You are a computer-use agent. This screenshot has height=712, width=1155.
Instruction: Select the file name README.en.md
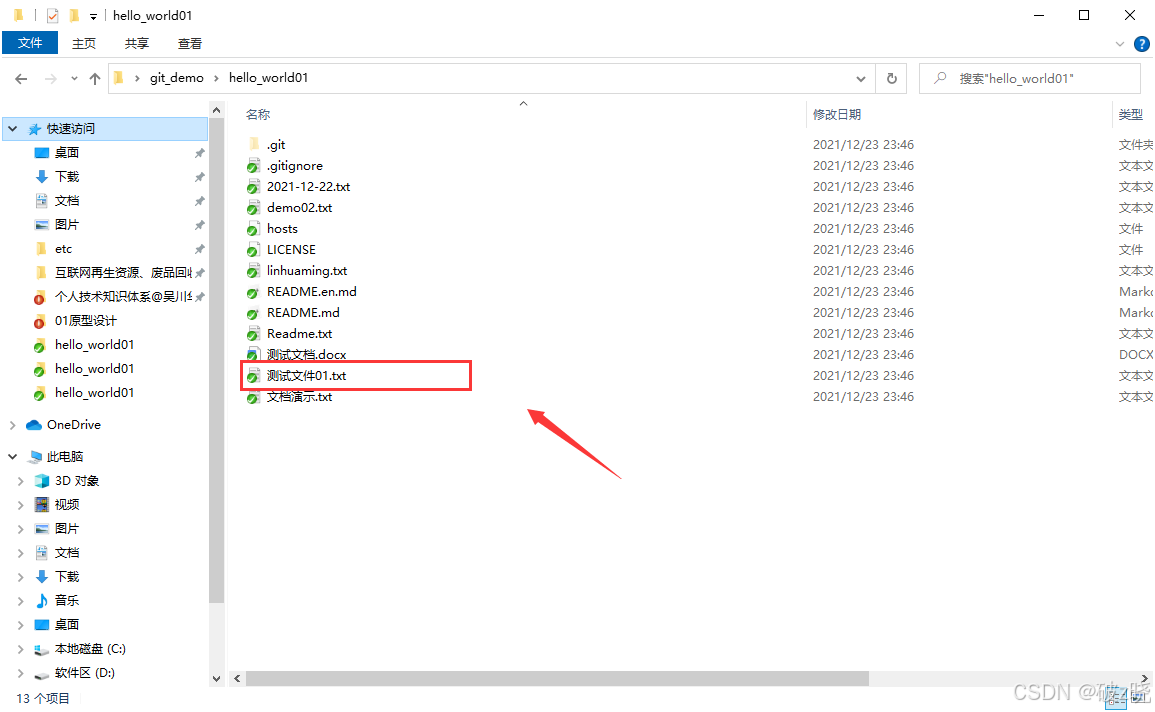click(x=312, y=292)
